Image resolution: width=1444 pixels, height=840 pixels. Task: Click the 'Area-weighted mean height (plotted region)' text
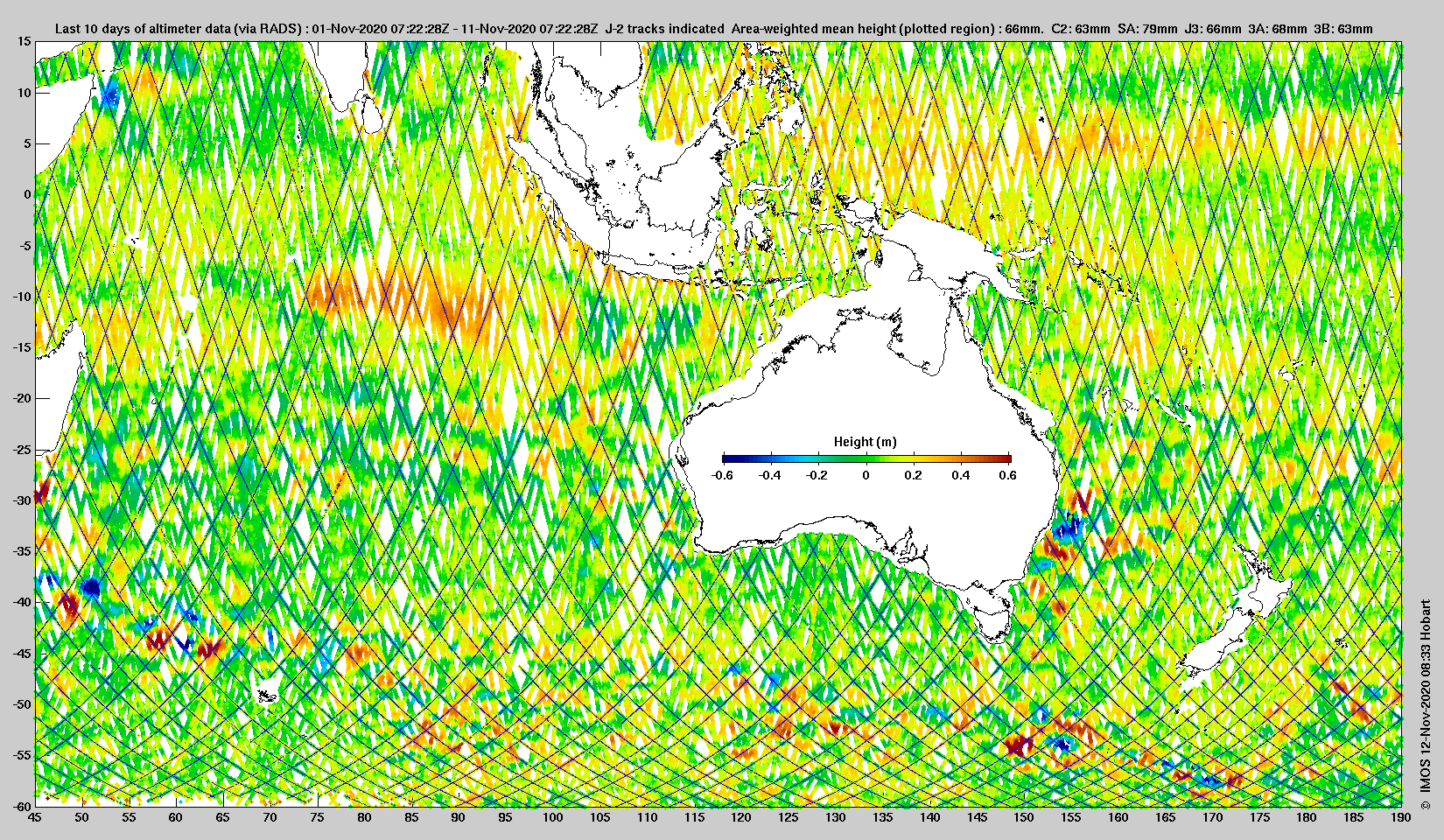click(864, 29)
